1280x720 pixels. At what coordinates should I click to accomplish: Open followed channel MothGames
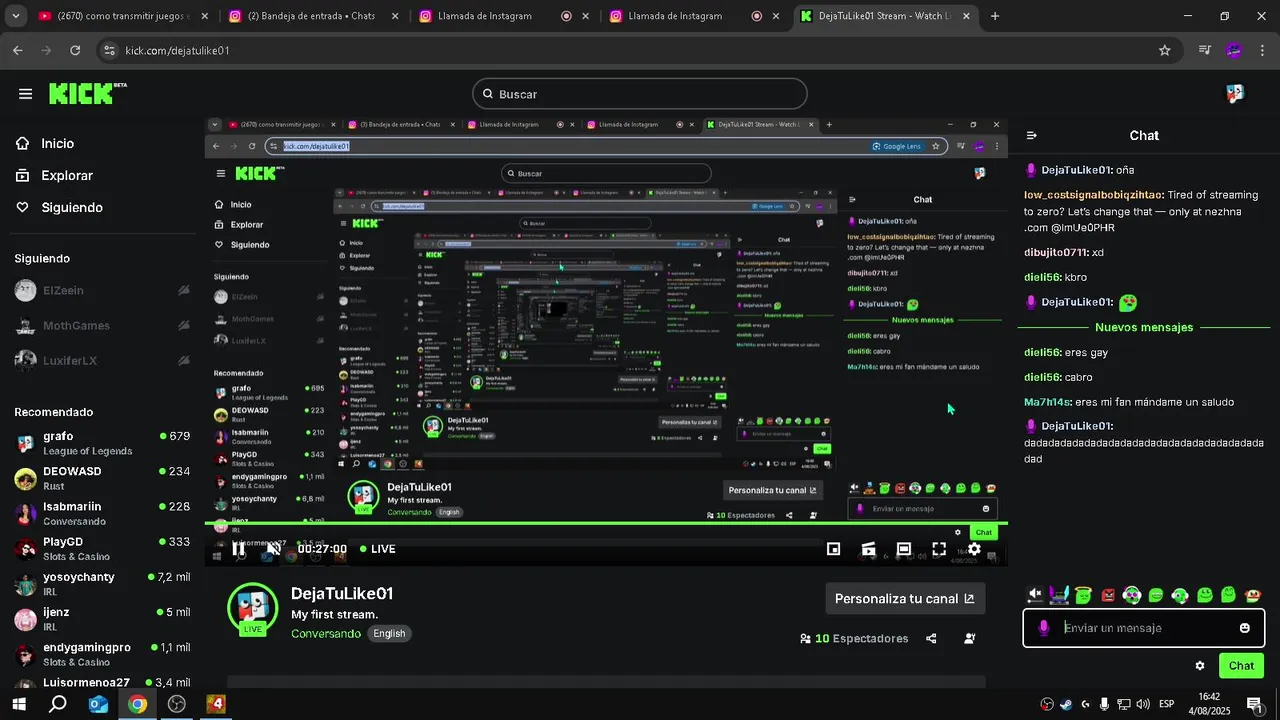(100, 325)
